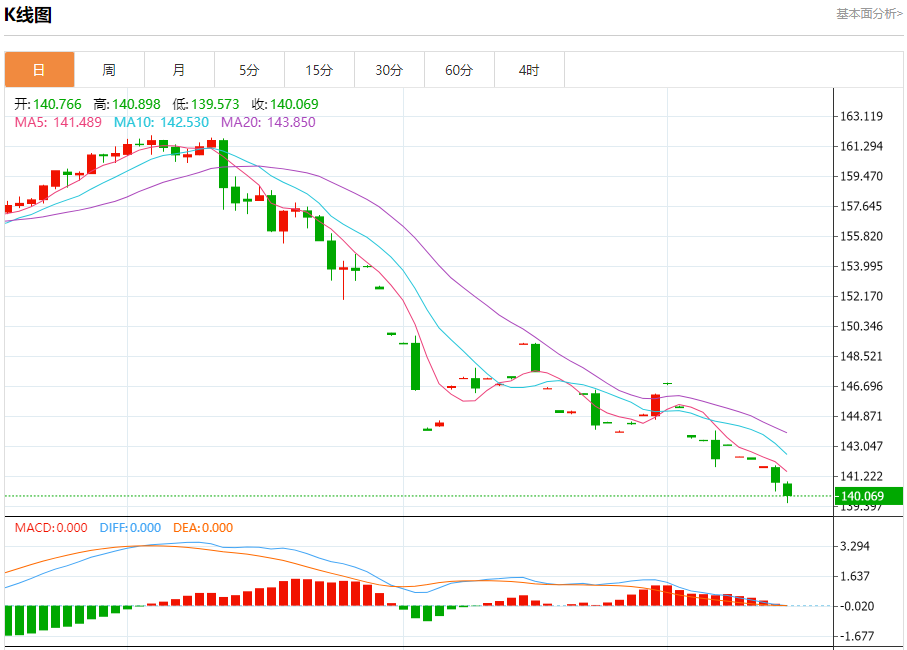Open the 15分 interval tab
Viewport: 907px width, 650px height.
point(319,70)
